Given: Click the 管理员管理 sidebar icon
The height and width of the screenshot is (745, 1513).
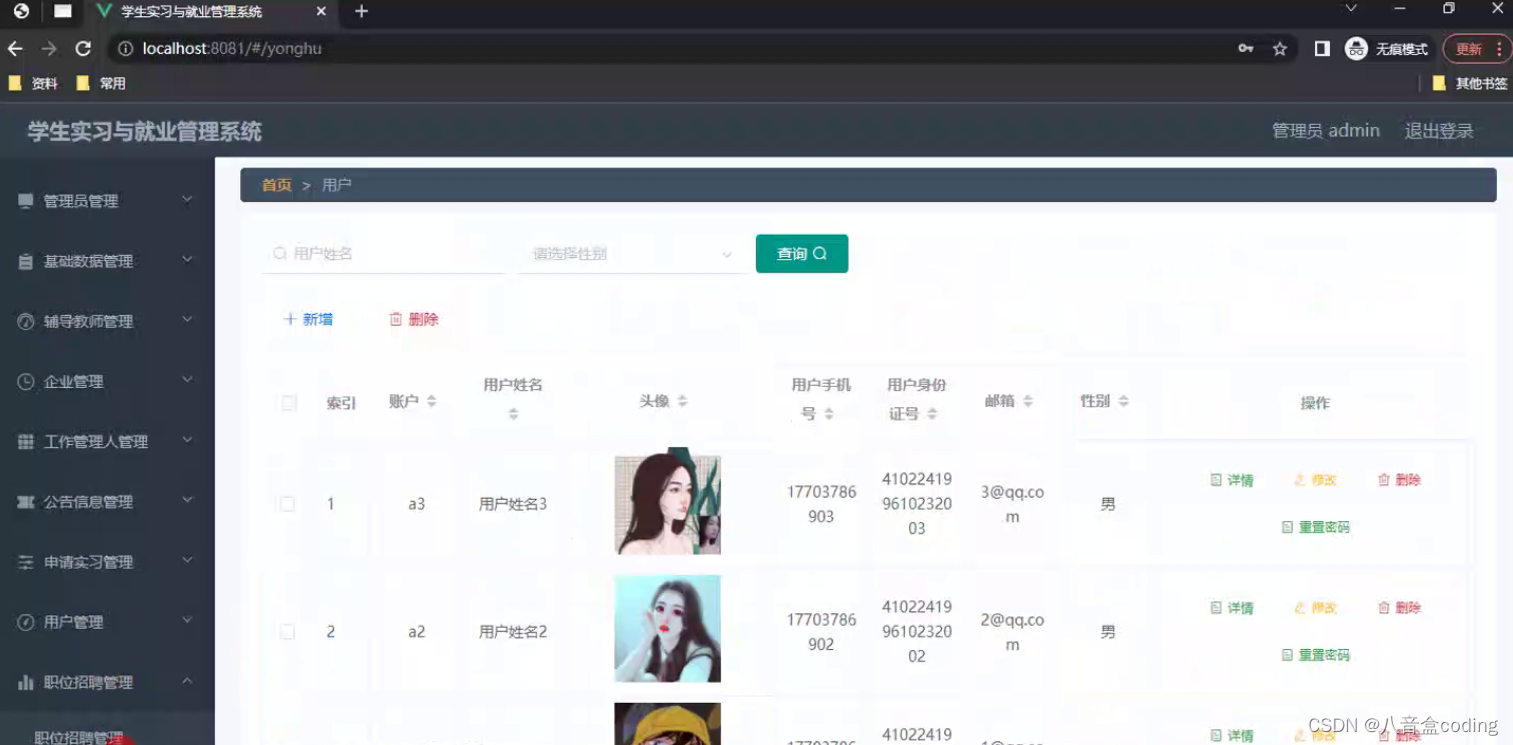Looking at the screenshot, I should click(x=26, y=201).
